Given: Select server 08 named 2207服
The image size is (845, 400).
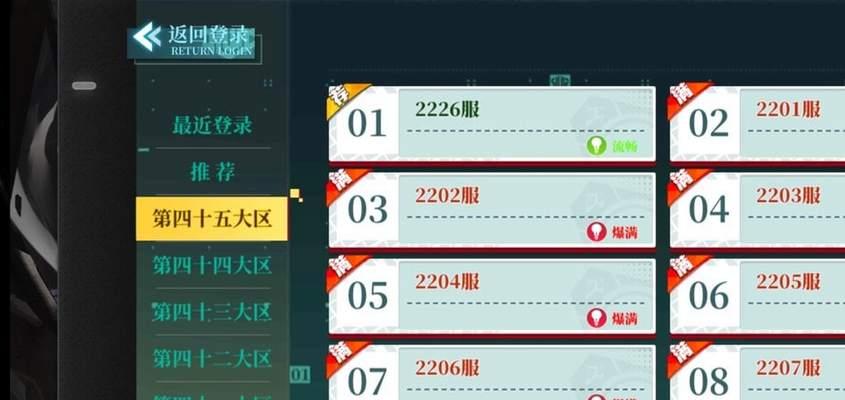Looking at the screenshot, I should click(x=757, y=373).
